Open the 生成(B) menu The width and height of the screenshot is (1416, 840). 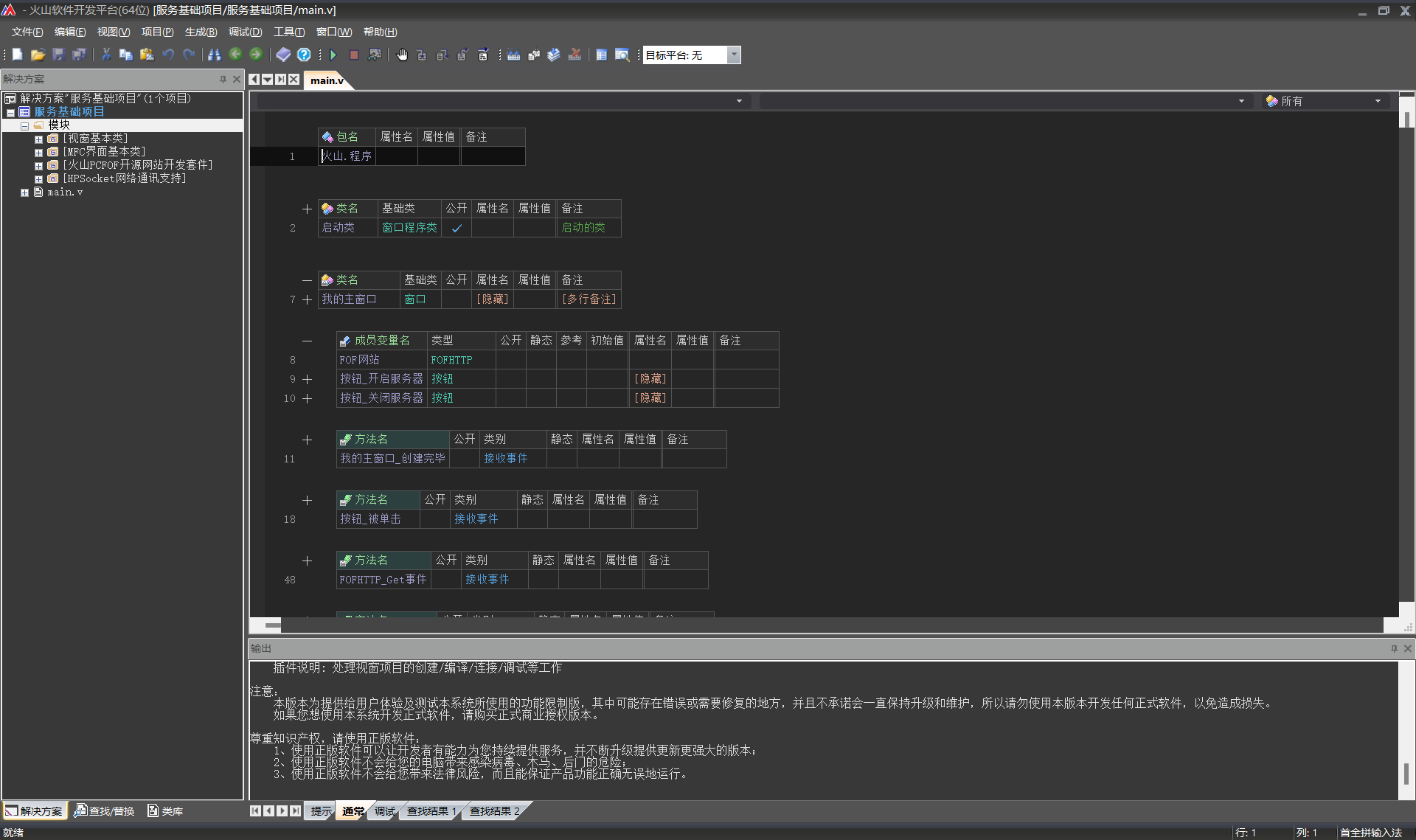pyautogui.click(x=201, y=32)
